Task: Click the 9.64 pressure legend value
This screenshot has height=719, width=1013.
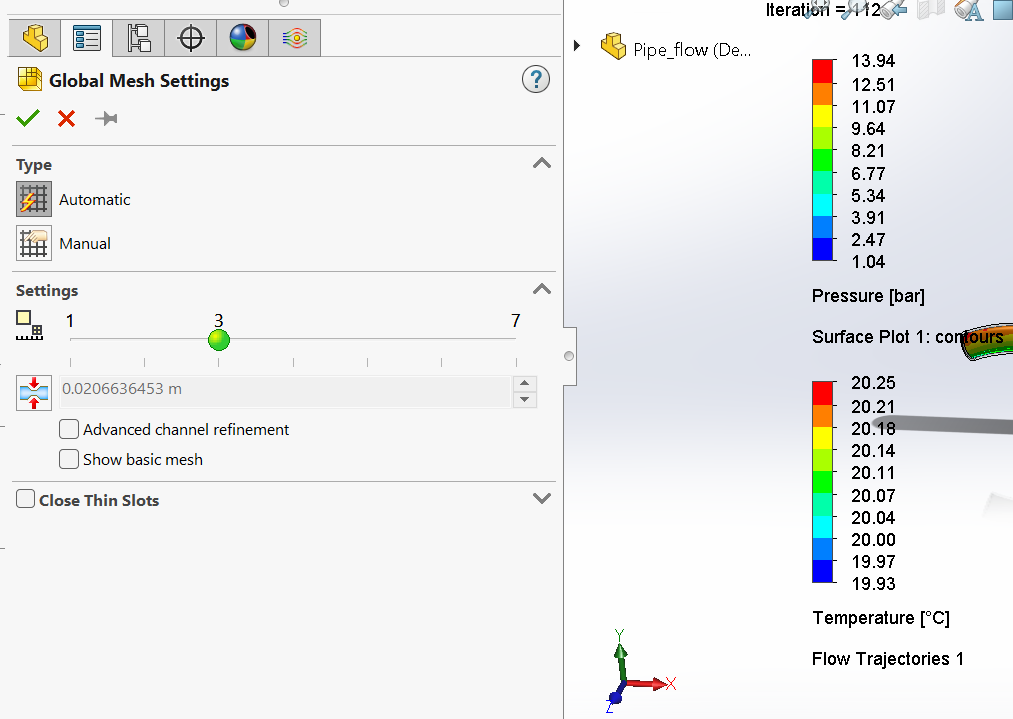Action: tap(868, 129)
